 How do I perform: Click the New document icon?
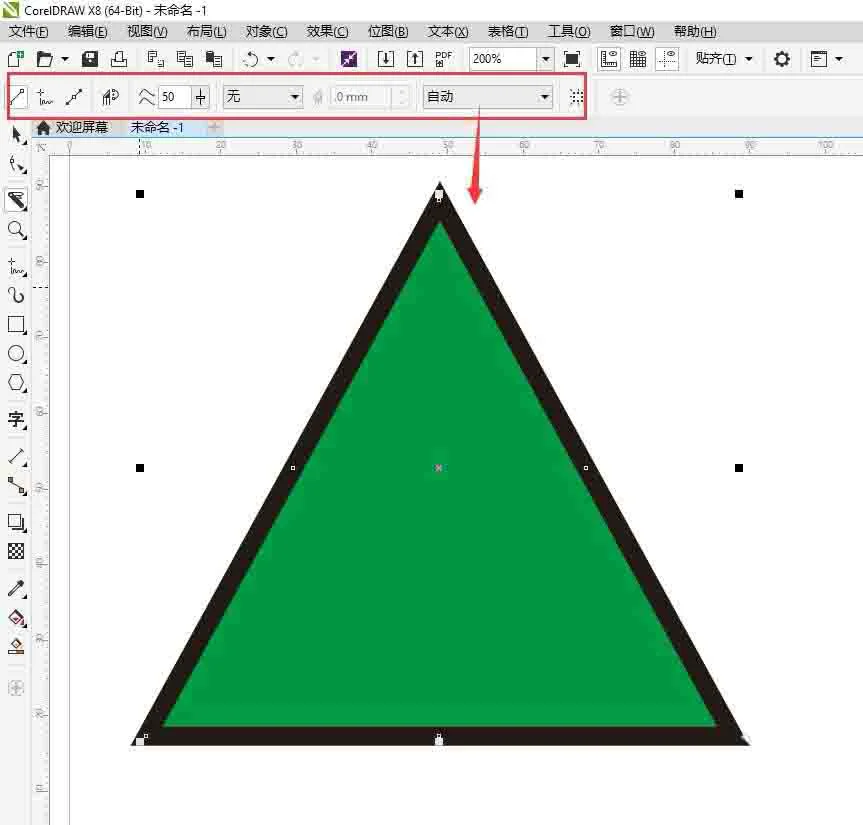(x=16, y=59)
